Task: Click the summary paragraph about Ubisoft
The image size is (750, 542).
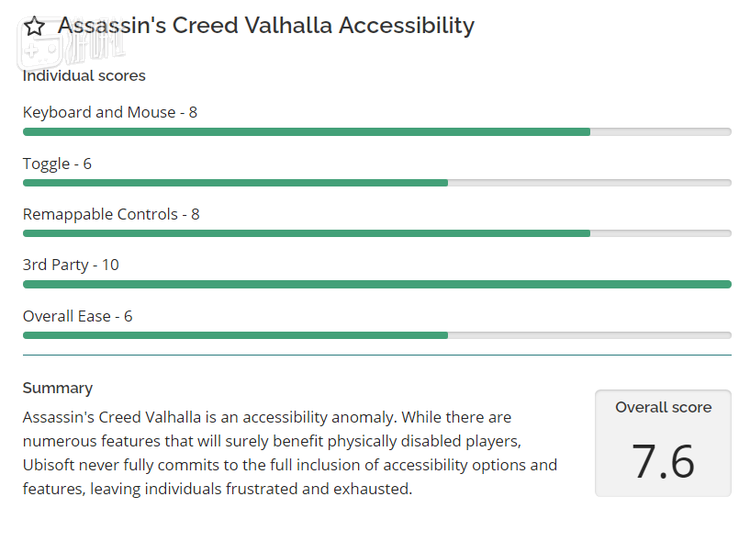Action: [290, 453]
